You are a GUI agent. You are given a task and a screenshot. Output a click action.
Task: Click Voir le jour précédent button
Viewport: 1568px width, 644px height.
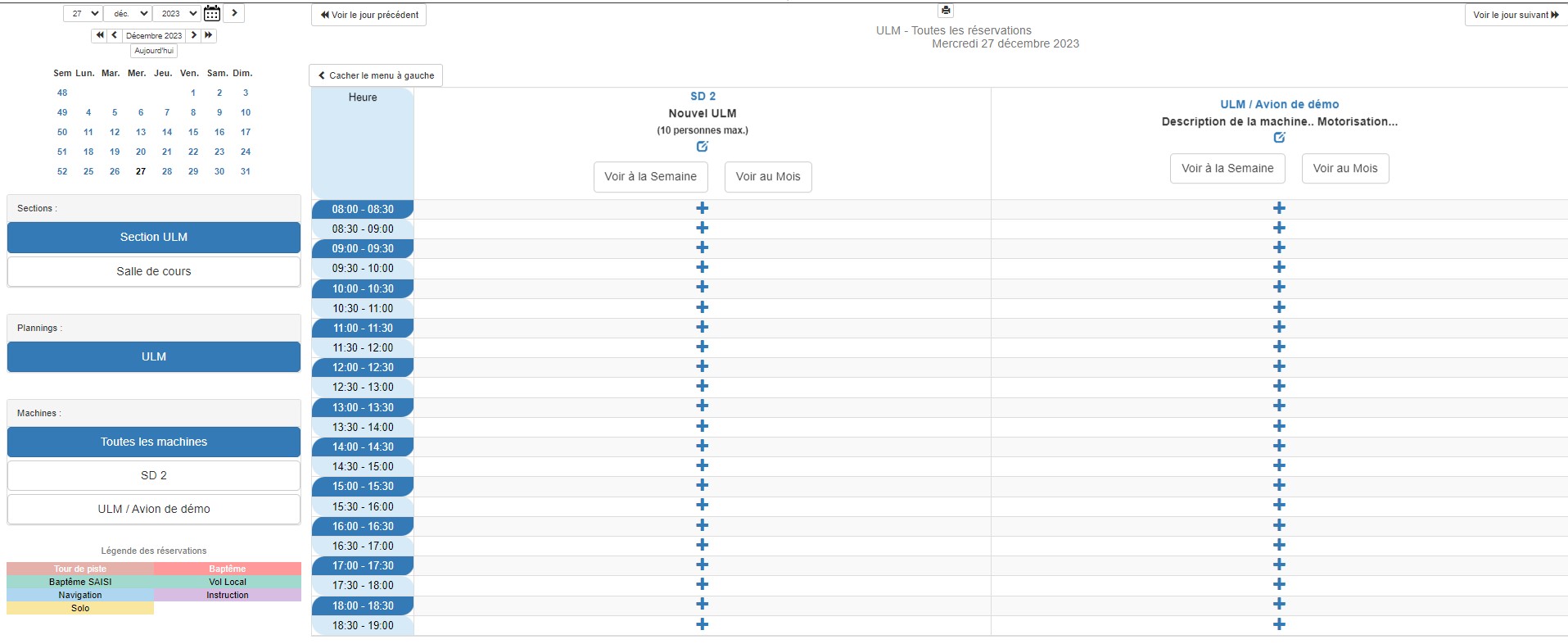(368, 15)
